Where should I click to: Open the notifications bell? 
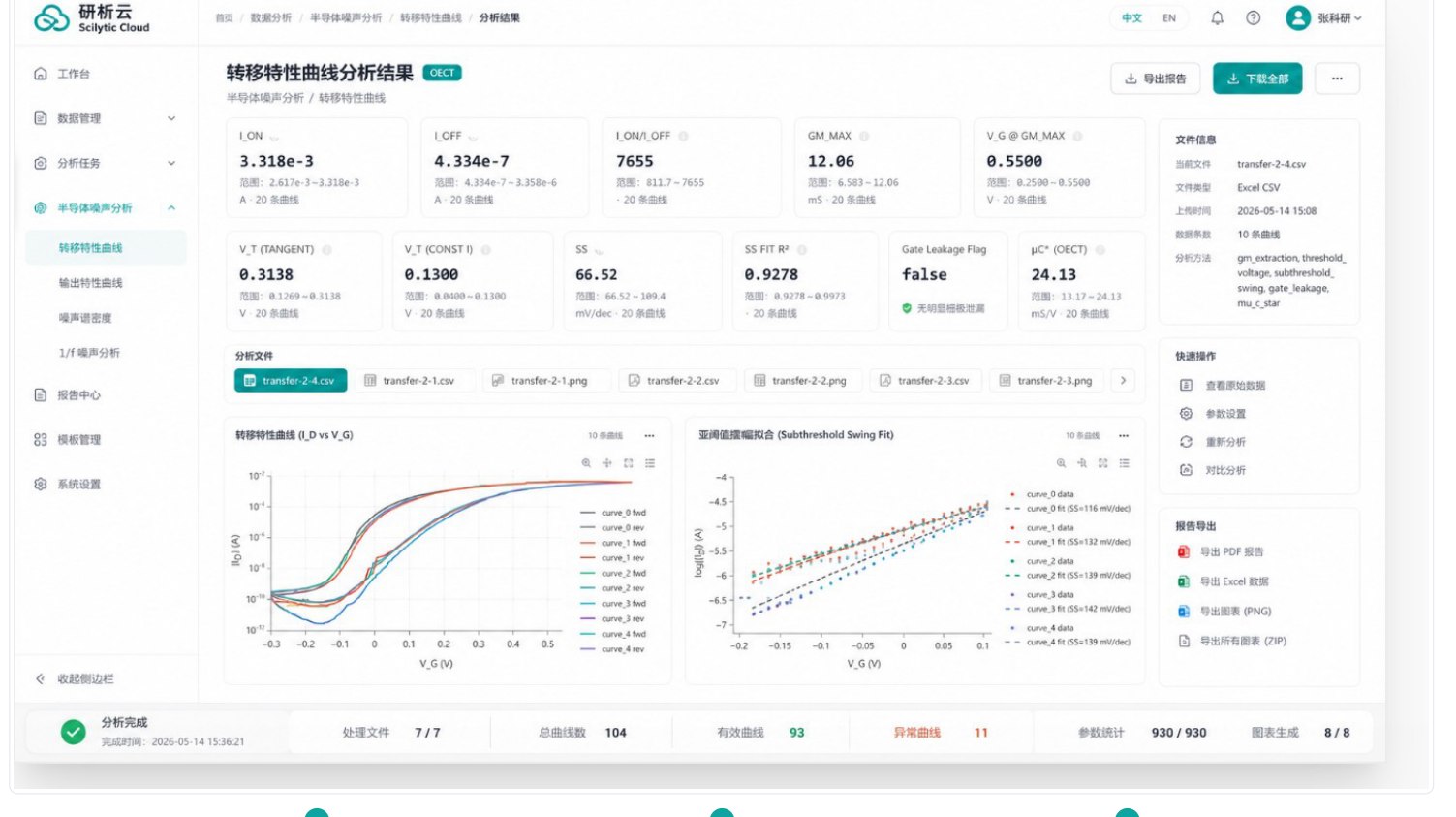pyautogui.click(x=1217, y=17)
